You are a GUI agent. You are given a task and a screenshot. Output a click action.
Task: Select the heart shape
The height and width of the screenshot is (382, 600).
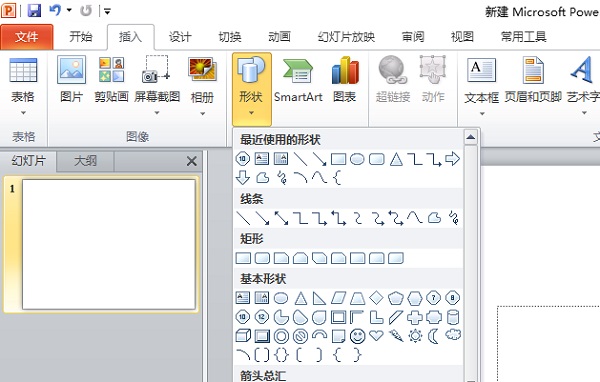coord(376,336)
